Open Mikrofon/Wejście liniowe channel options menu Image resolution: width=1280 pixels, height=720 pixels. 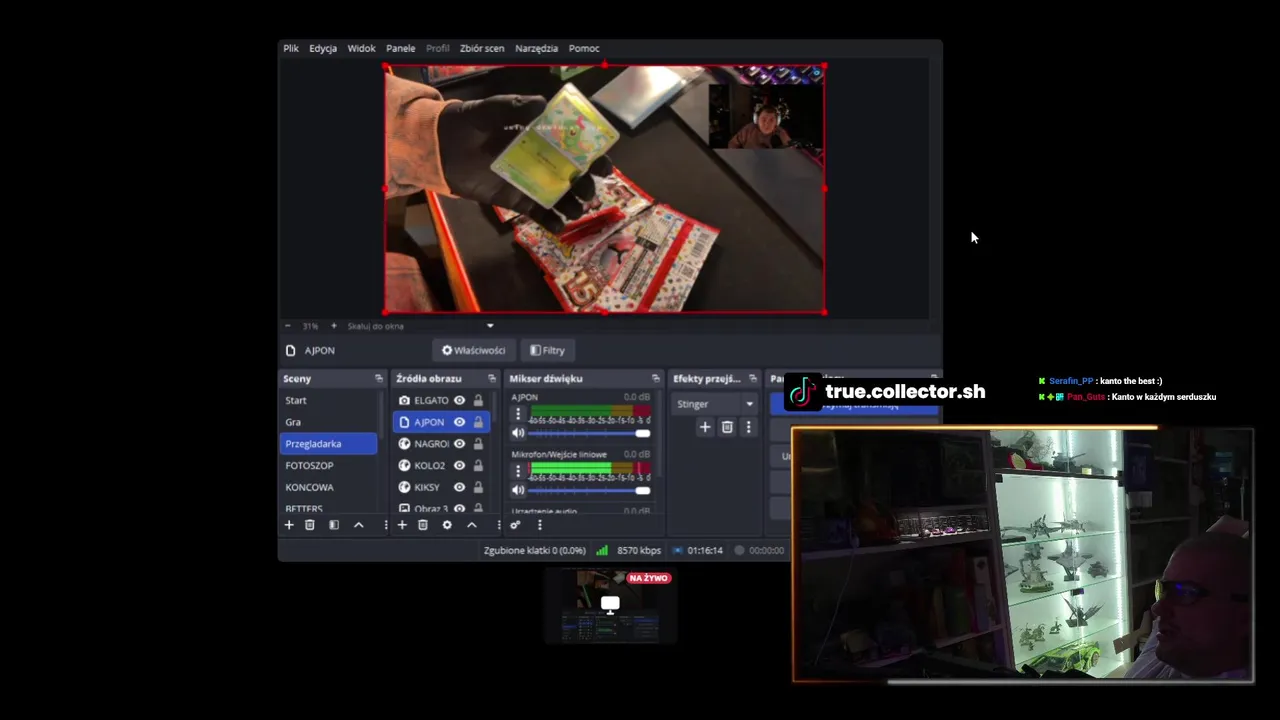tap(518, 470)
